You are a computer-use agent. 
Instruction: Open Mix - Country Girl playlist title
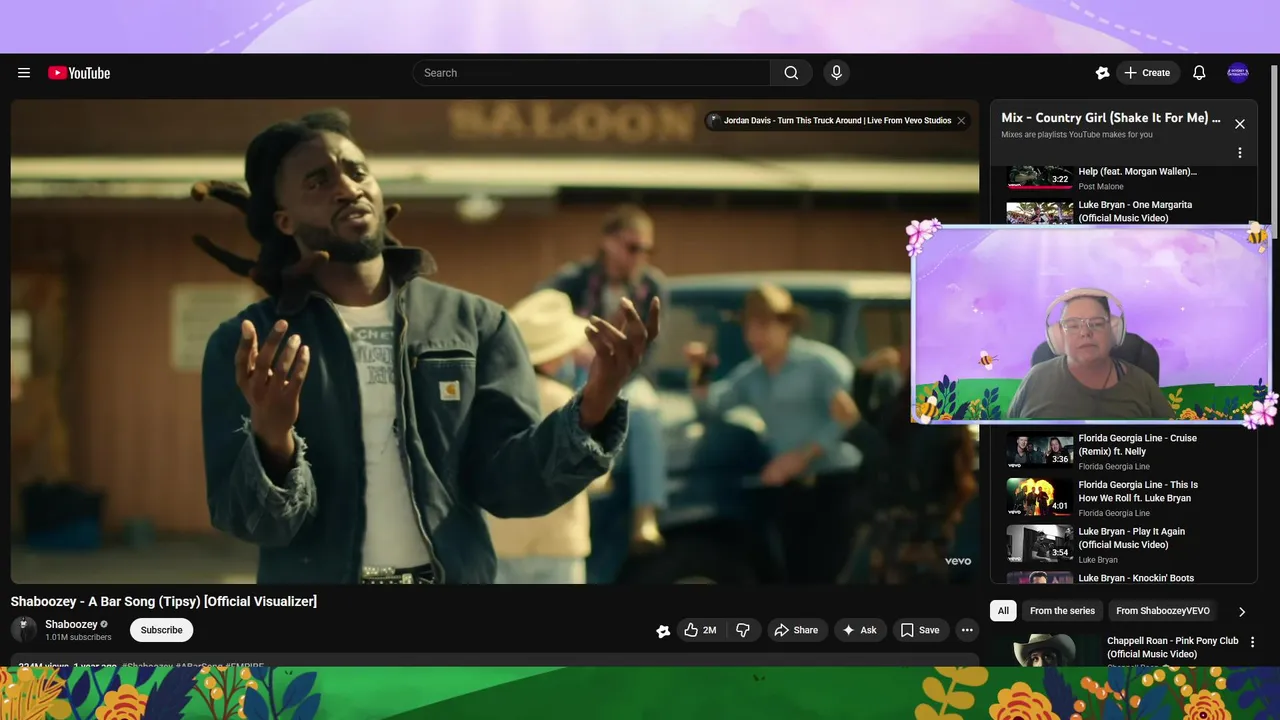tap(1110, 118)
